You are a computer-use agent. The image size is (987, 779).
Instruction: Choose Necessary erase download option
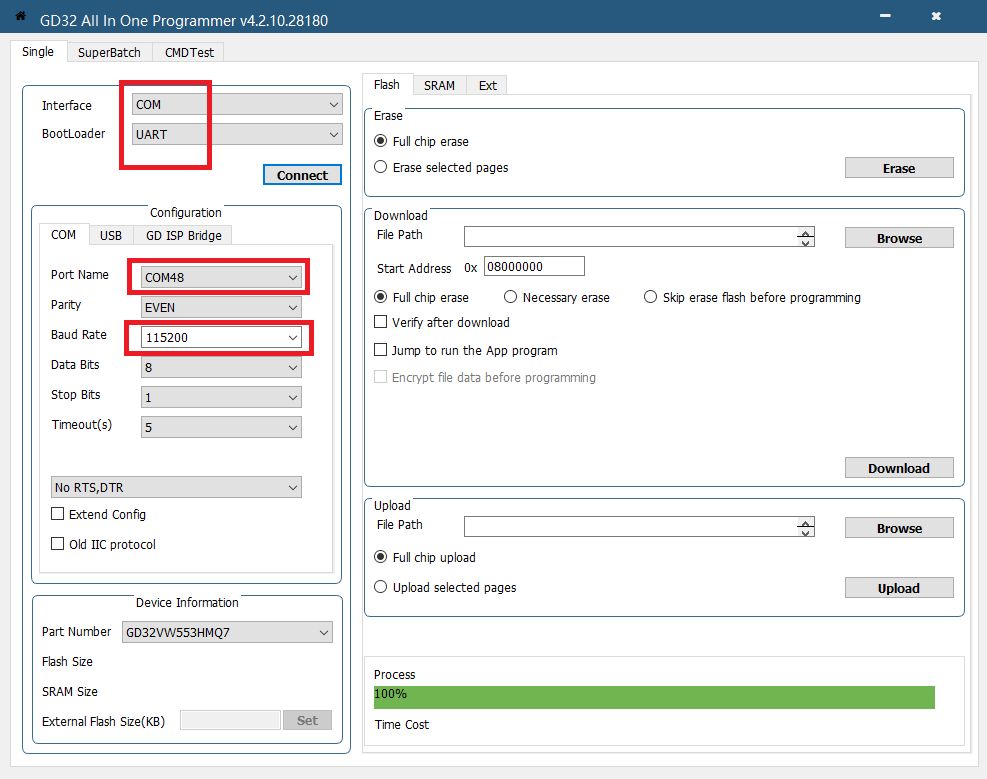click(510, 297)
